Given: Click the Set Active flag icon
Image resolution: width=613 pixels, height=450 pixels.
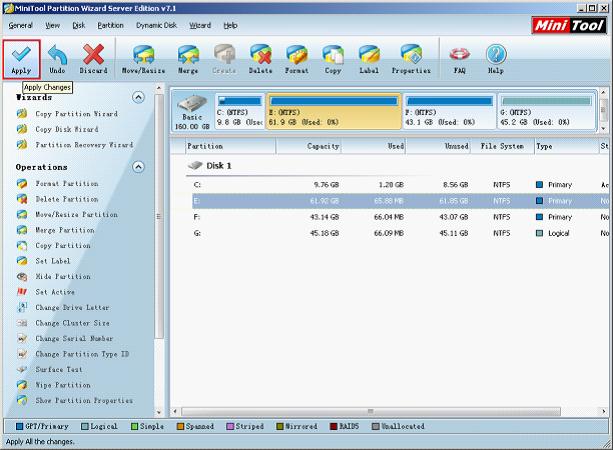Looking at the screenshot, I should click(x=22, y=292).
